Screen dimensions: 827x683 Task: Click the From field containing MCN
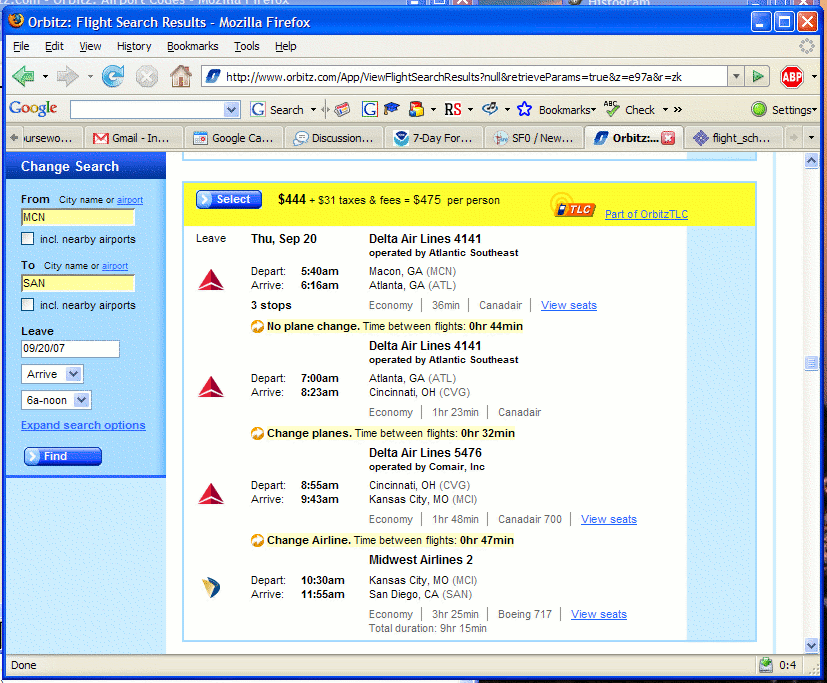[78, 217]
